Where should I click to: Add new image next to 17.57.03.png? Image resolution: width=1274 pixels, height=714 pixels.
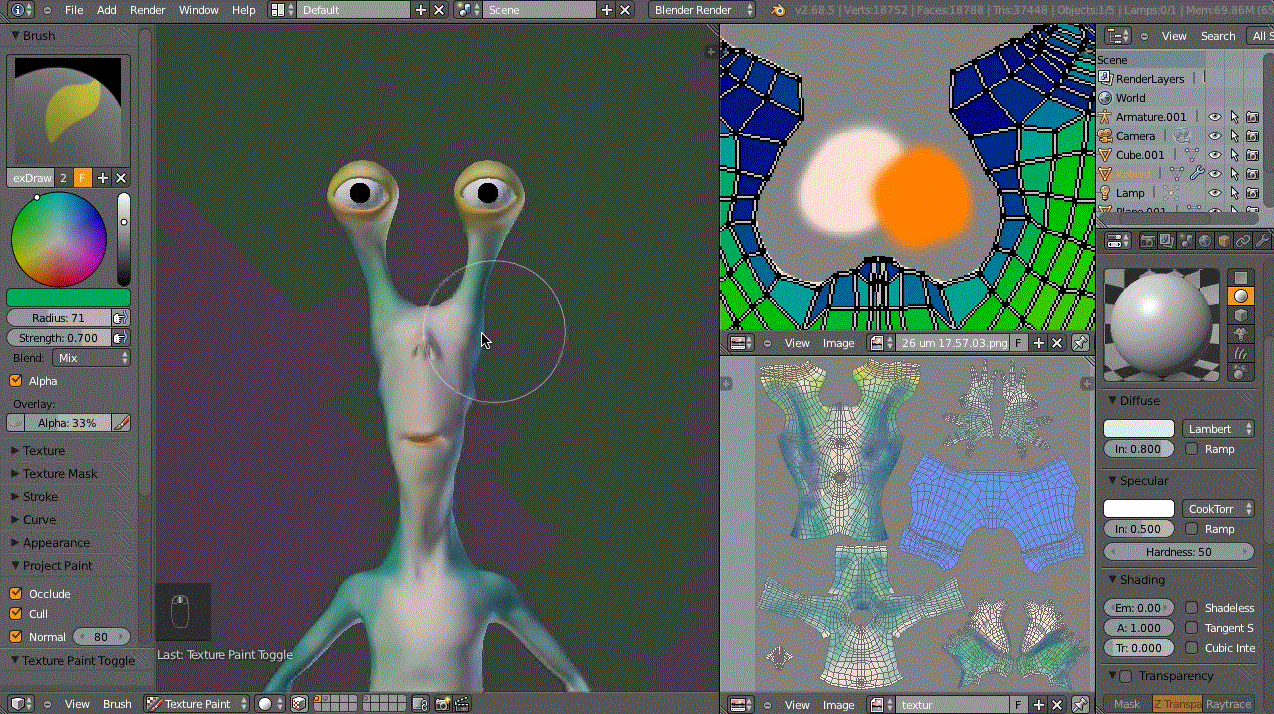pyautogui.click(x=1039, y=343)
